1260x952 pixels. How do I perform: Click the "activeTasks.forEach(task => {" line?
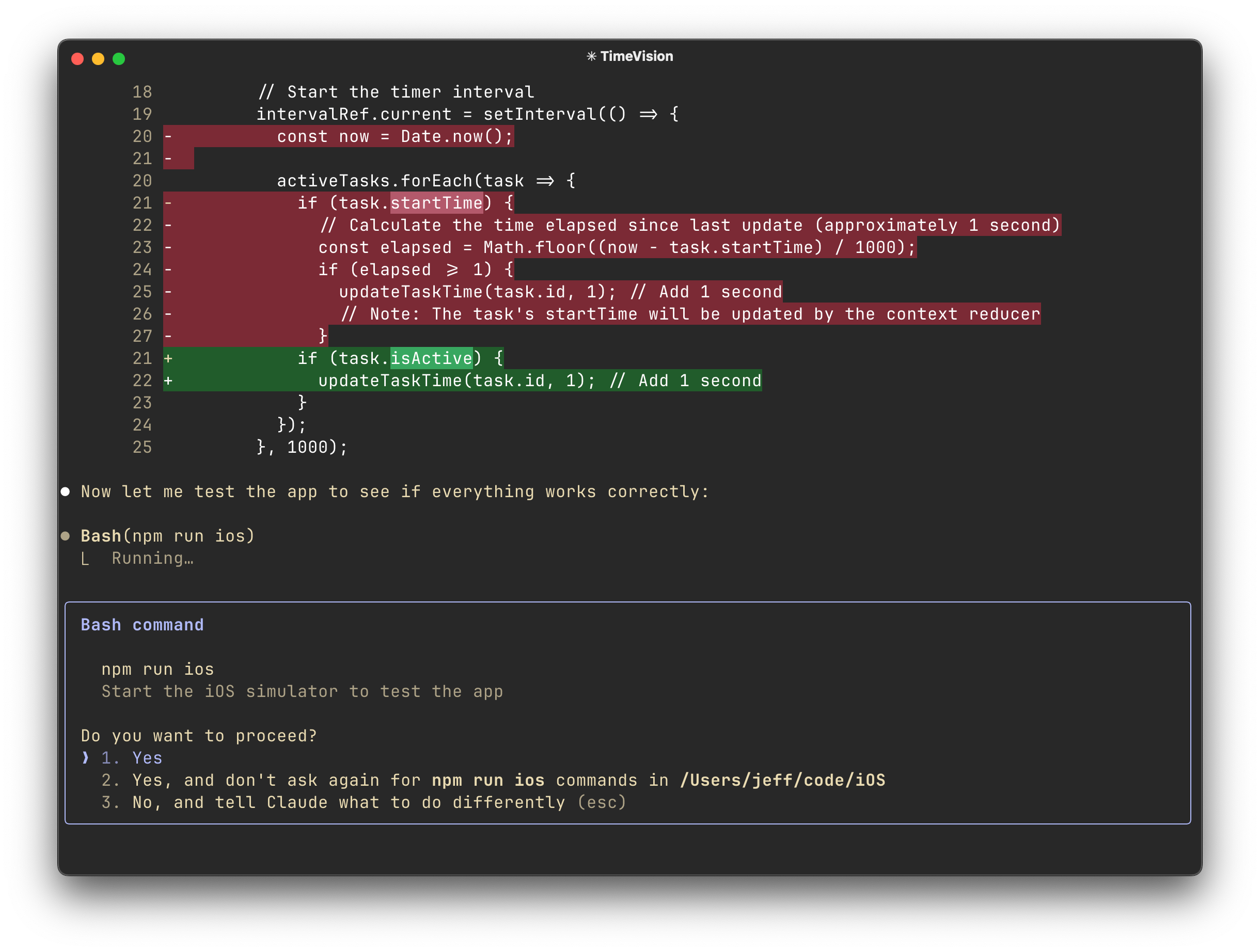(x=427, y=181)
